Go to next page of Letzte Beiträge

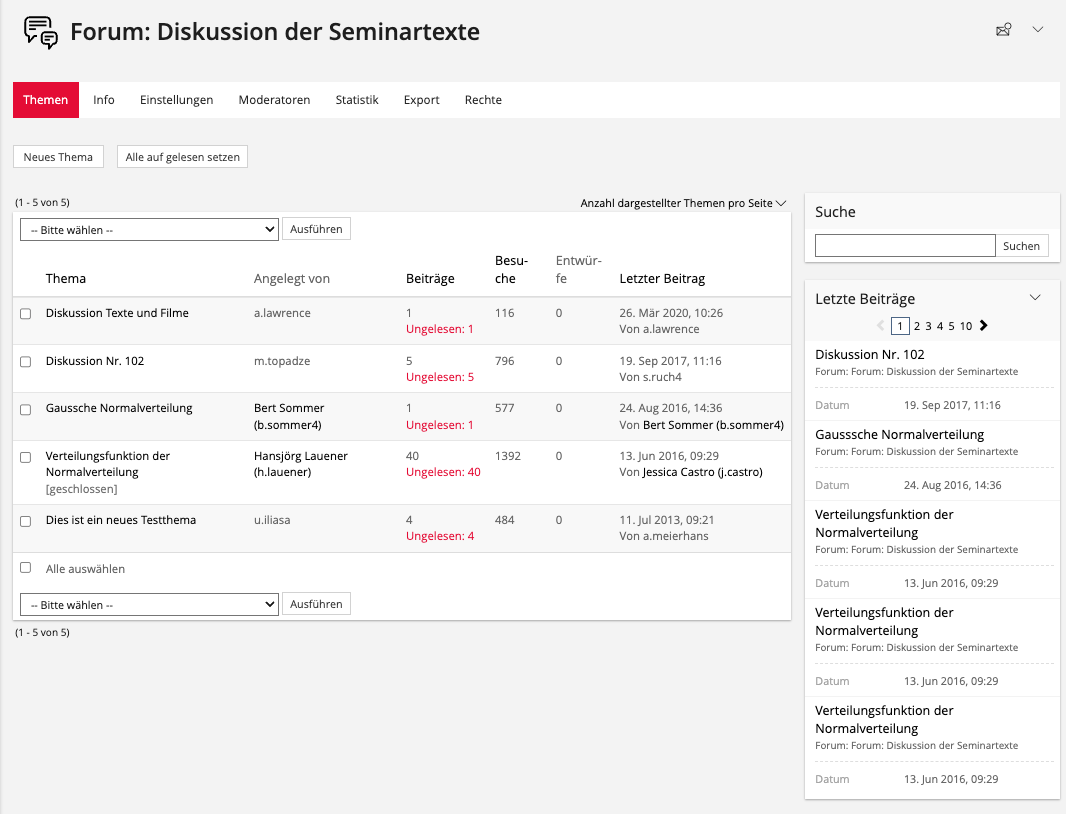(983, 326)
